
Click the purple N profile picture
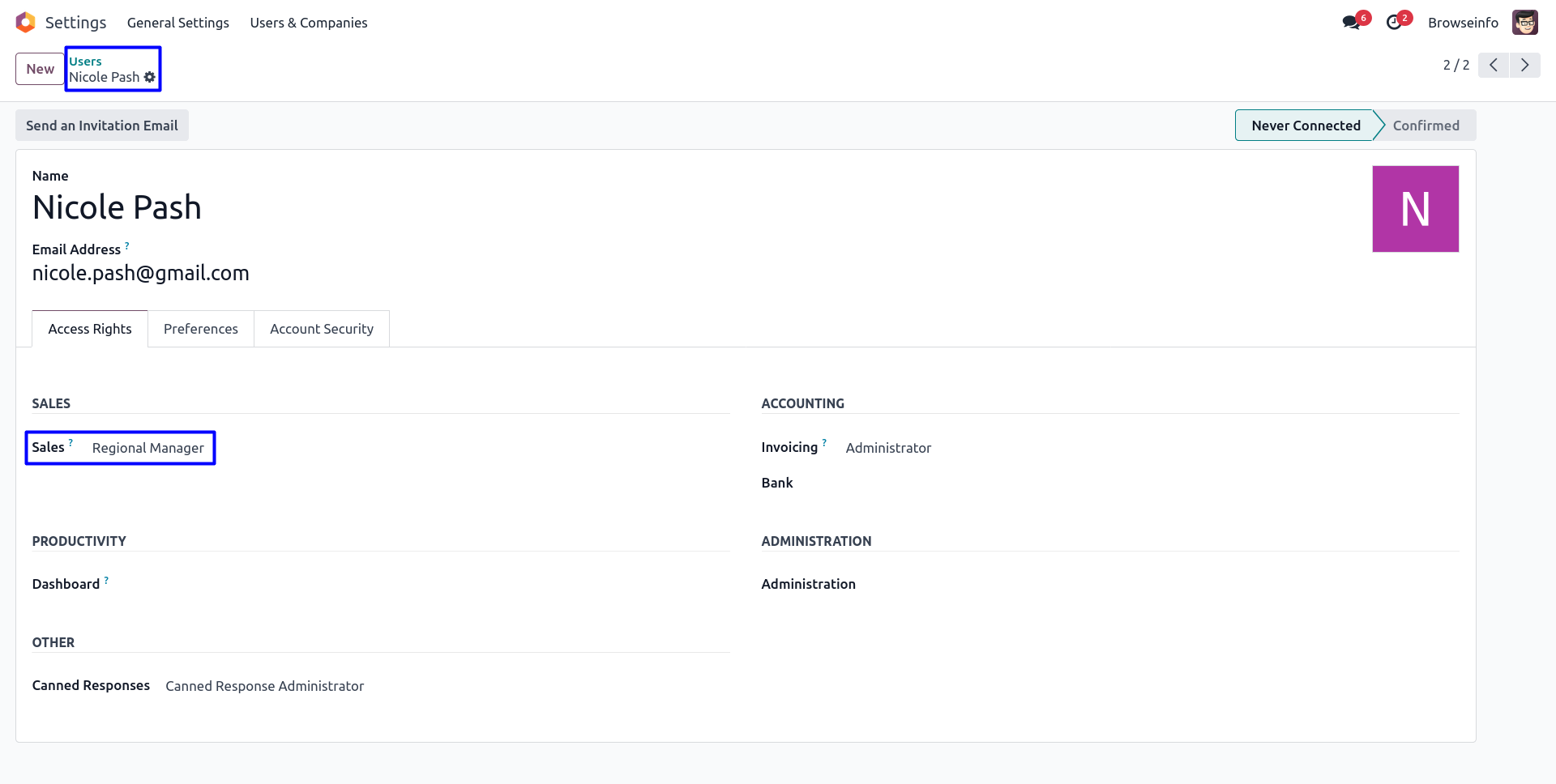(x=1415, y=209)
